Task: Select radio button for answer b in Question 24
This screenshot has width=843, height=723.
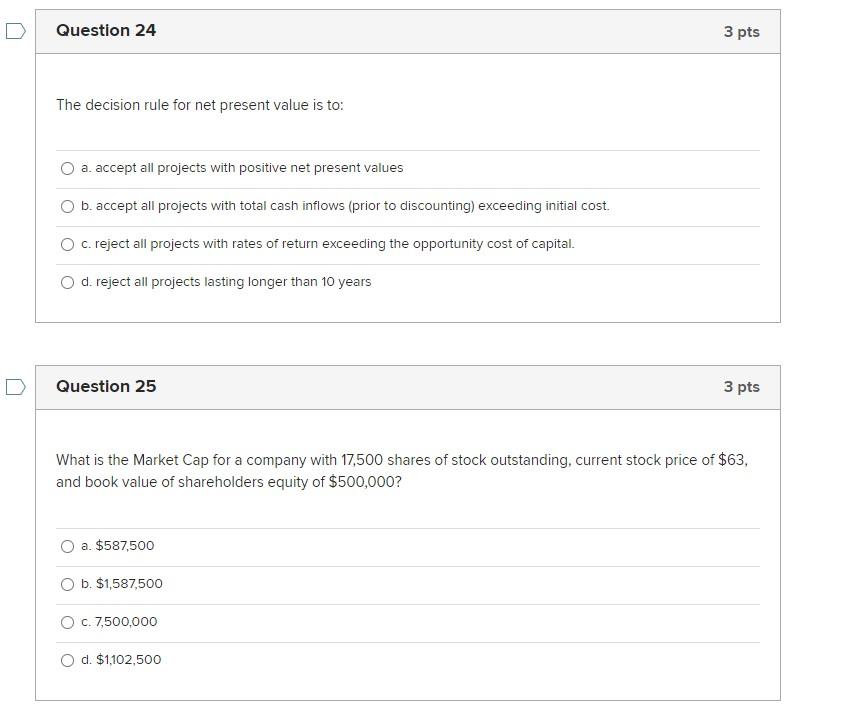Action: [66, 206]
